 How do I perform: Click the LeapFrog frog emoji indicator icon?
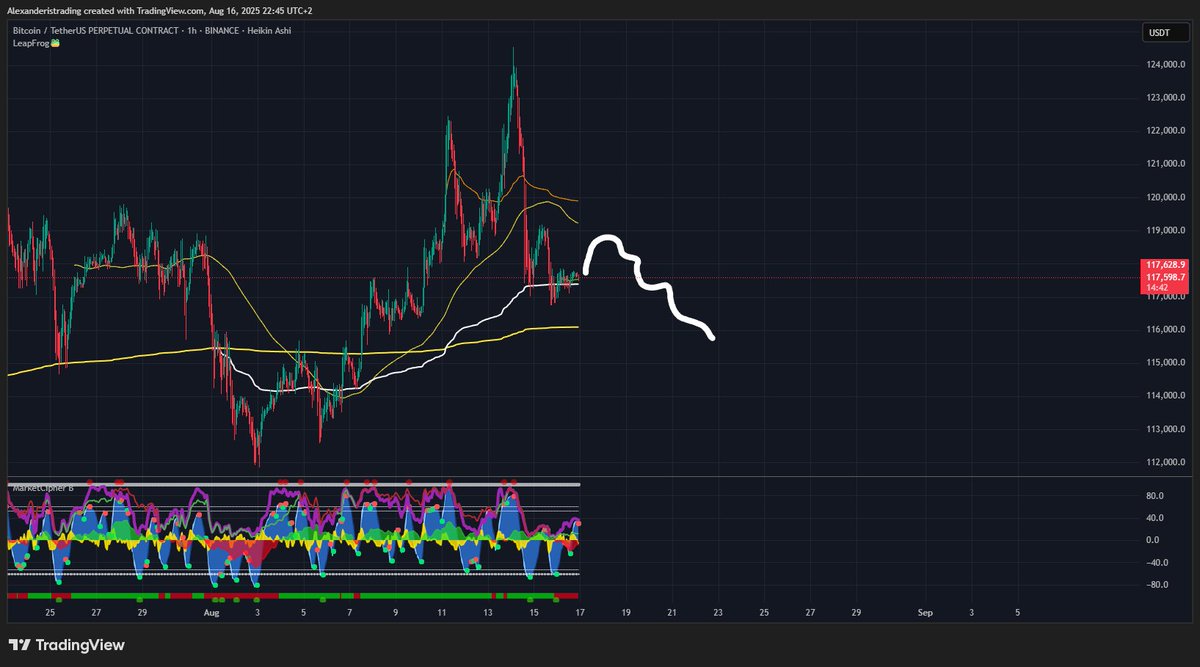click(56, 41)
